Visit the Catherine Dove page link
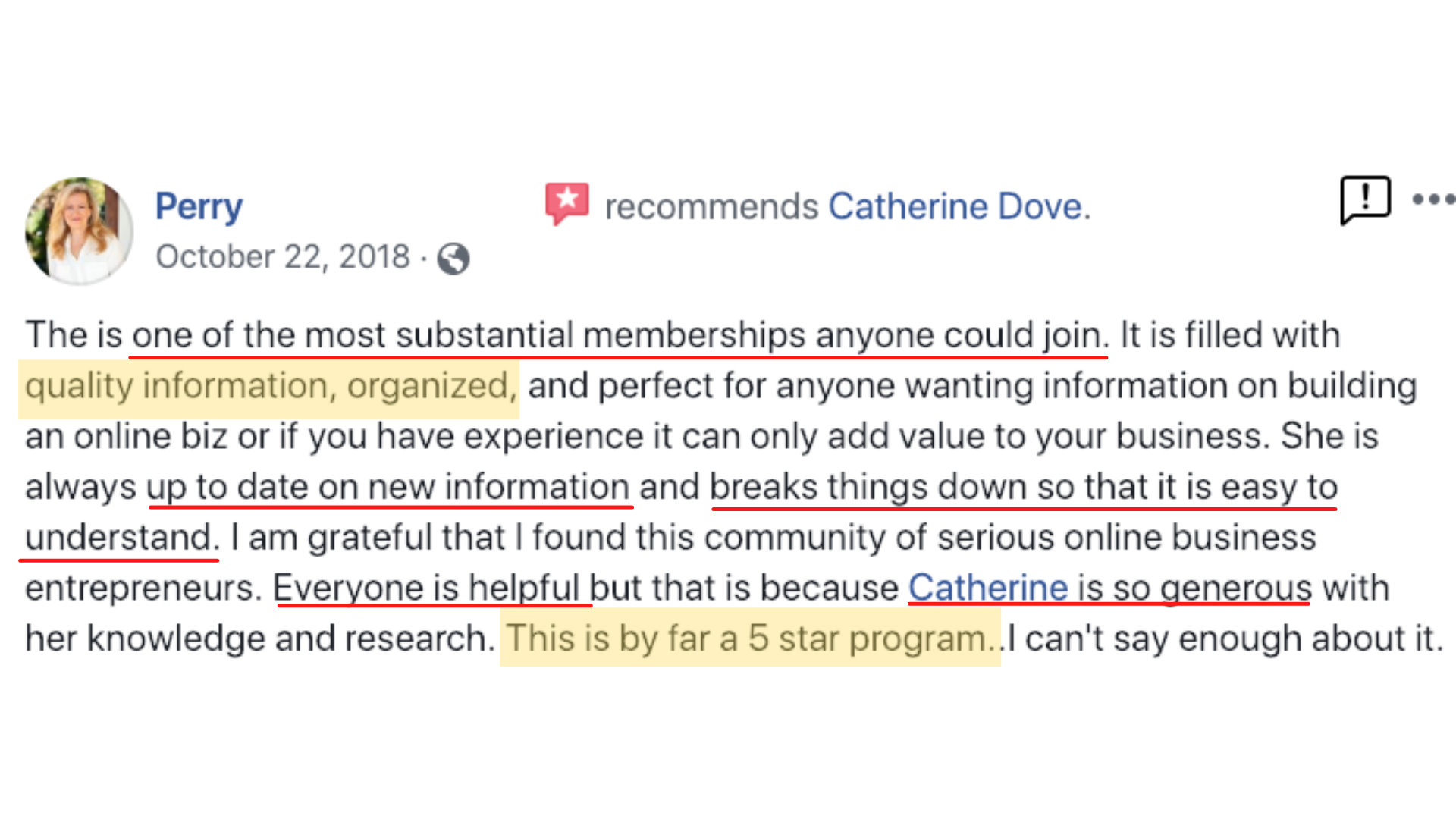 (x=959, y=206)
